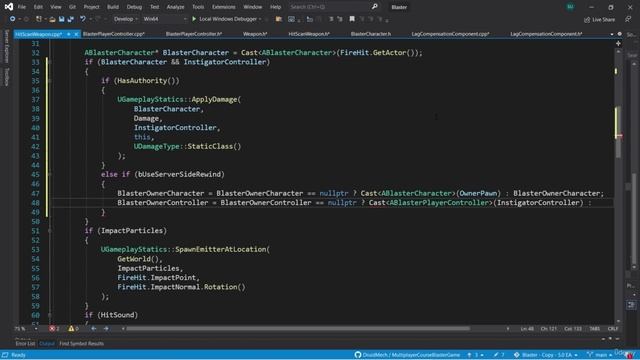Screen dimensions: 640x360
Task: Expand the debugger target dropdown arrow
Action: tap(260, 19)
